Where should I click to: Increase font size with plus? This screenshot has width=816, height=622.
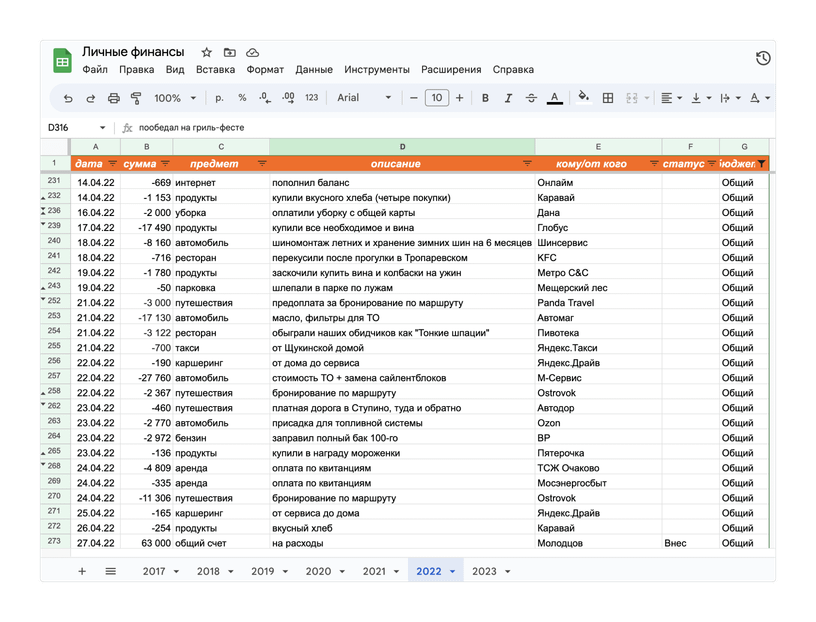coord(460,98)
